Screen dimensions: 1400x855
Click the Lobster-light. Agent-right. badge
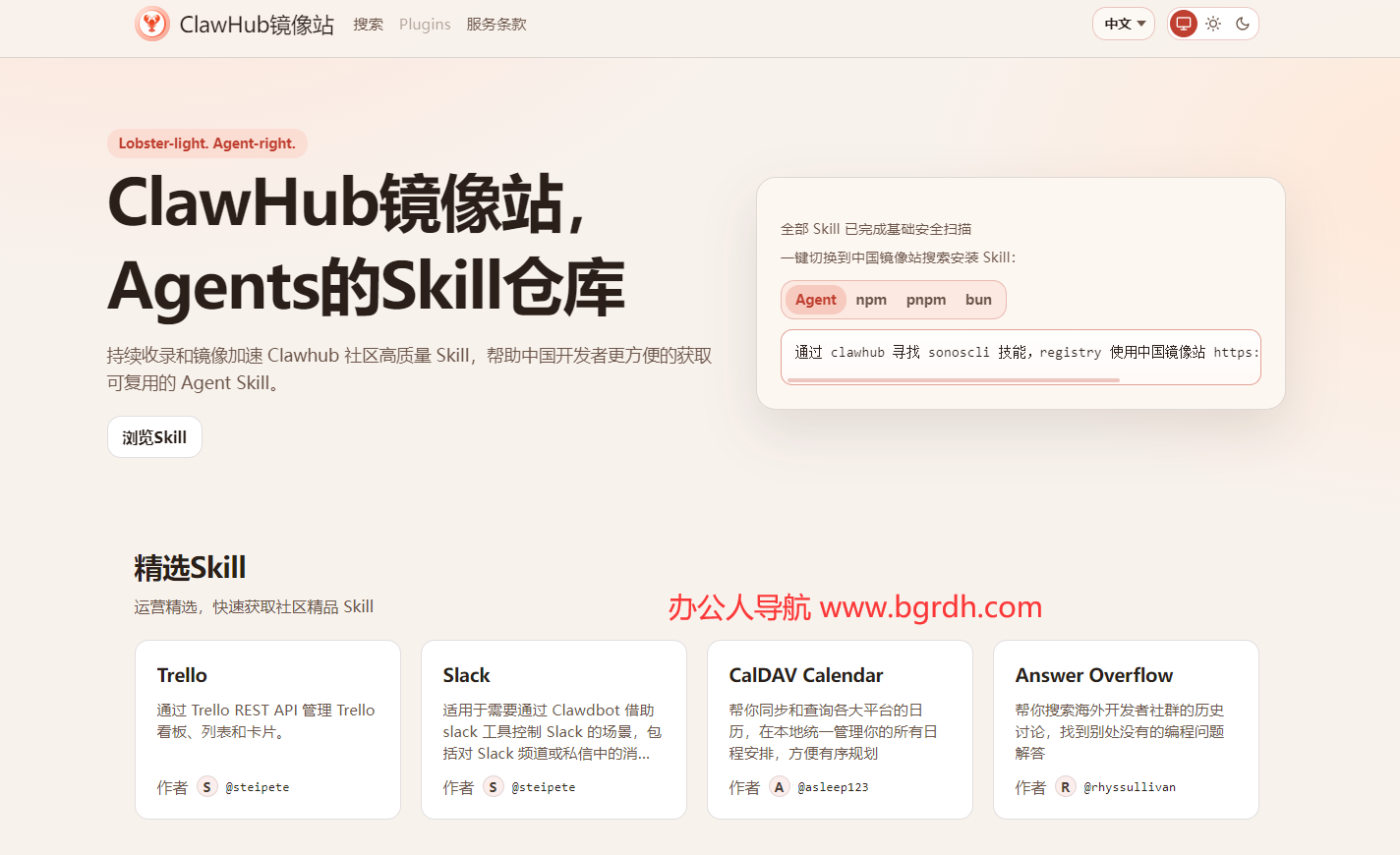(x=207, y=143)
